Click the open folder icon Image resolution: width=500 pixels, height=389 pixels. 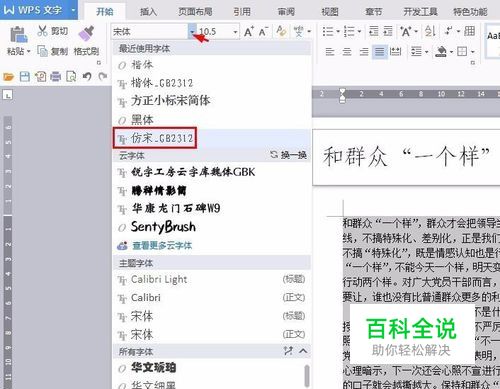[8, 77]
